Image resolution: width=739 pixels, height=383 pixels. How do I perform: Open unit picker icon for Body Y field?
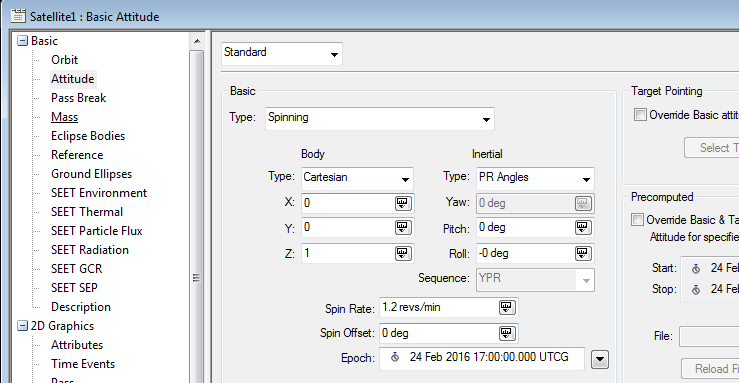402,228
